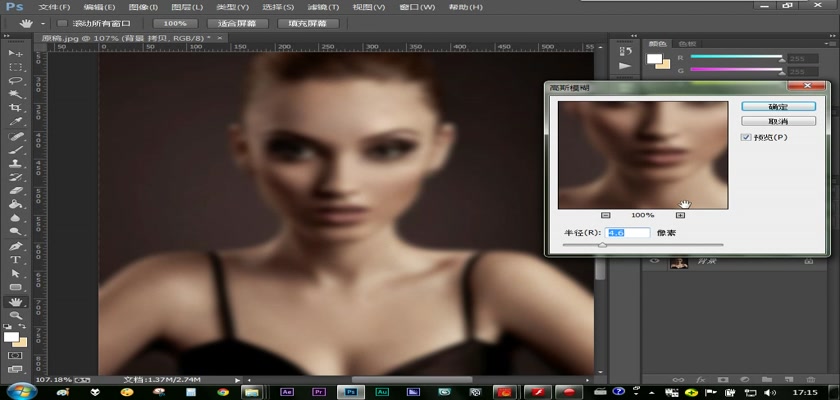Select the Rectangle shape tool
840x400 pixels.
click(x=16, y=287)
